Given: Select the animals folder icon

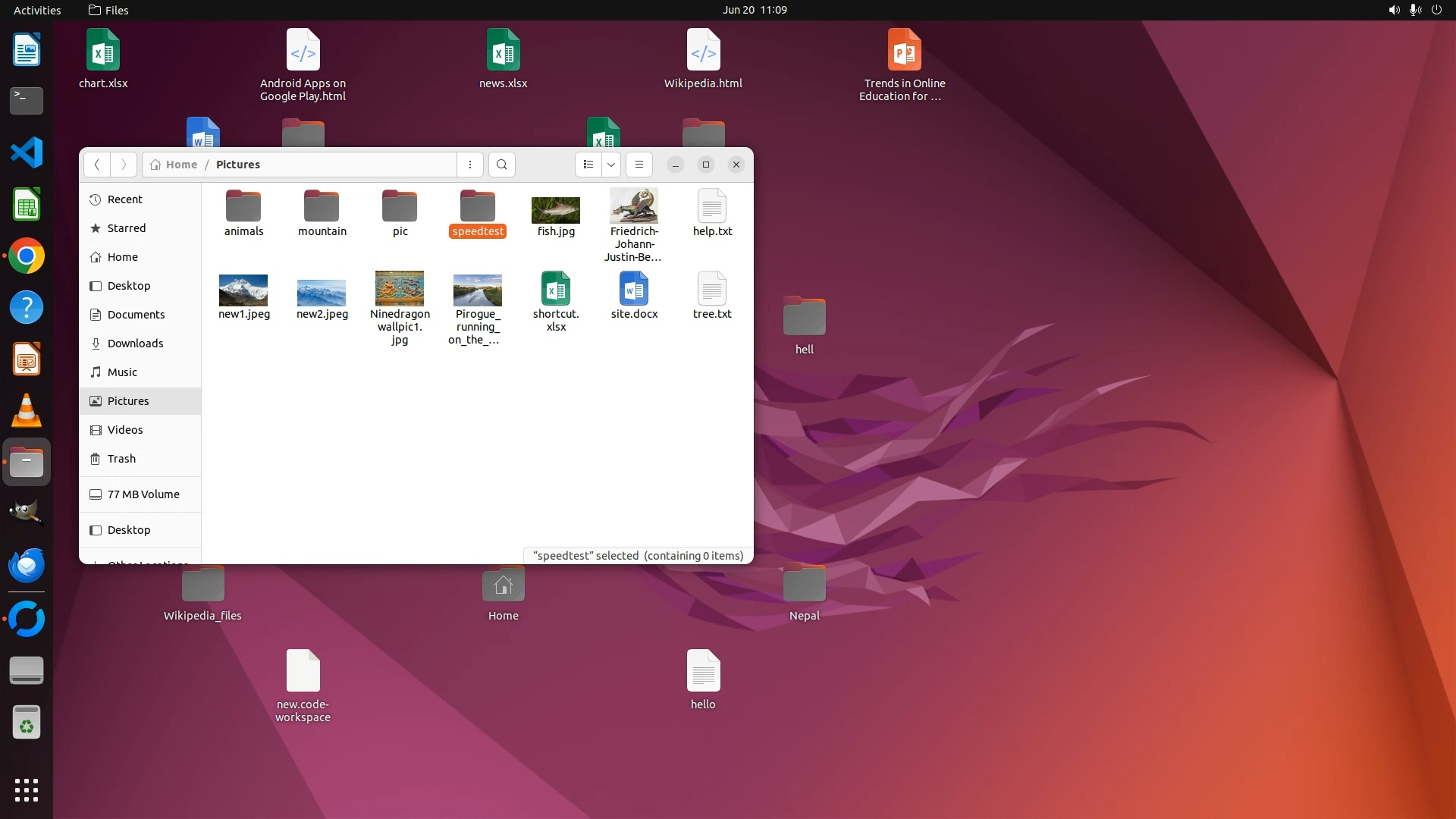Looking at the screenshot, I should 243,206.
